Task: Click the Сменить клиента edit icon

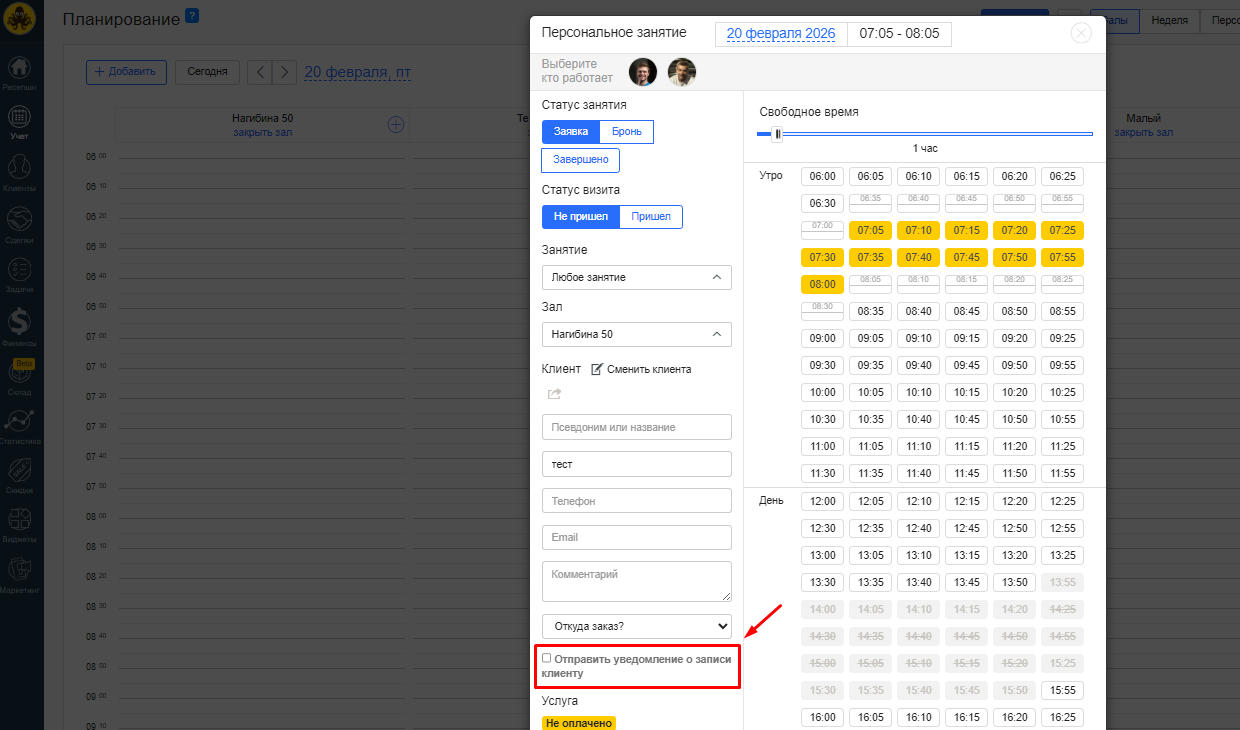Action: click(597, 369)
